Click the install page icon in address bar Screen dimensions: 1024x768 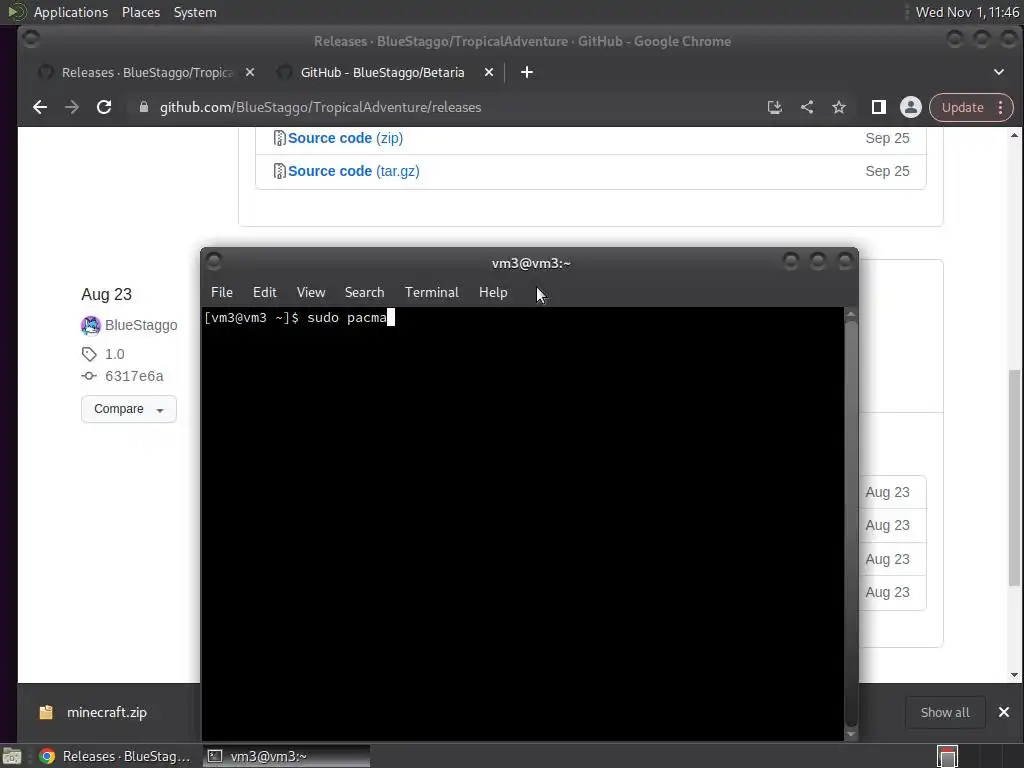[x=775, y=107]
